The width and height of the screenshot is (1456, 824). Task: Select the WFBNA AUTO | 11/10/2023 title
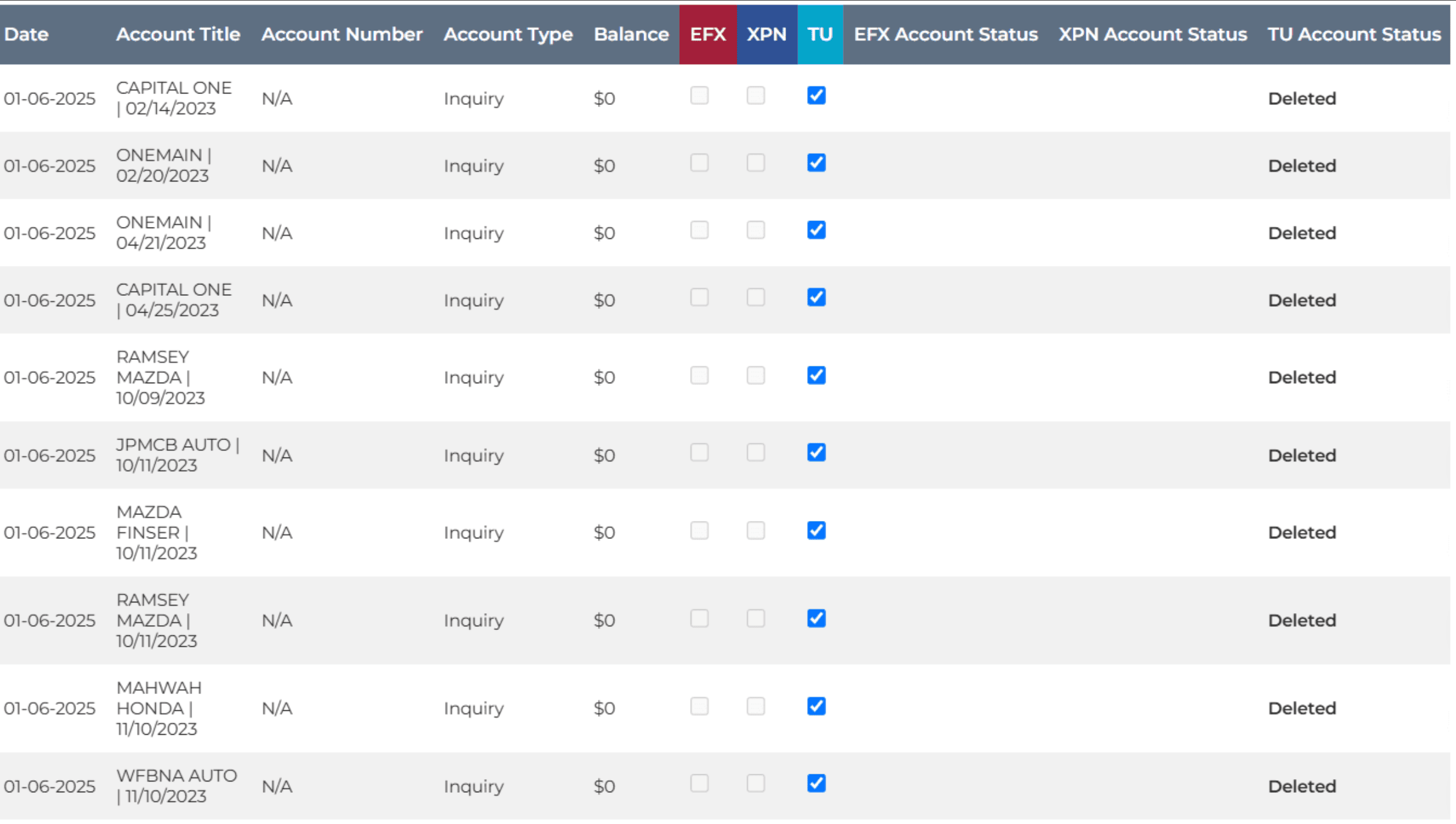[x=177, y=786]
